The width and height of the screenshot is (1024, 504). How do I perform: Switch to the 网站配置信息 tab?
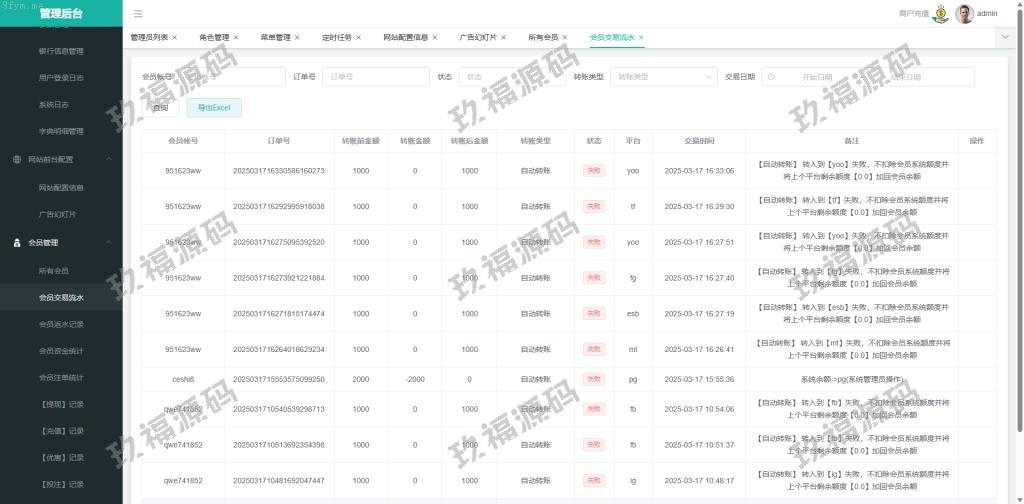pyautogui.click(x=406, y=37)
